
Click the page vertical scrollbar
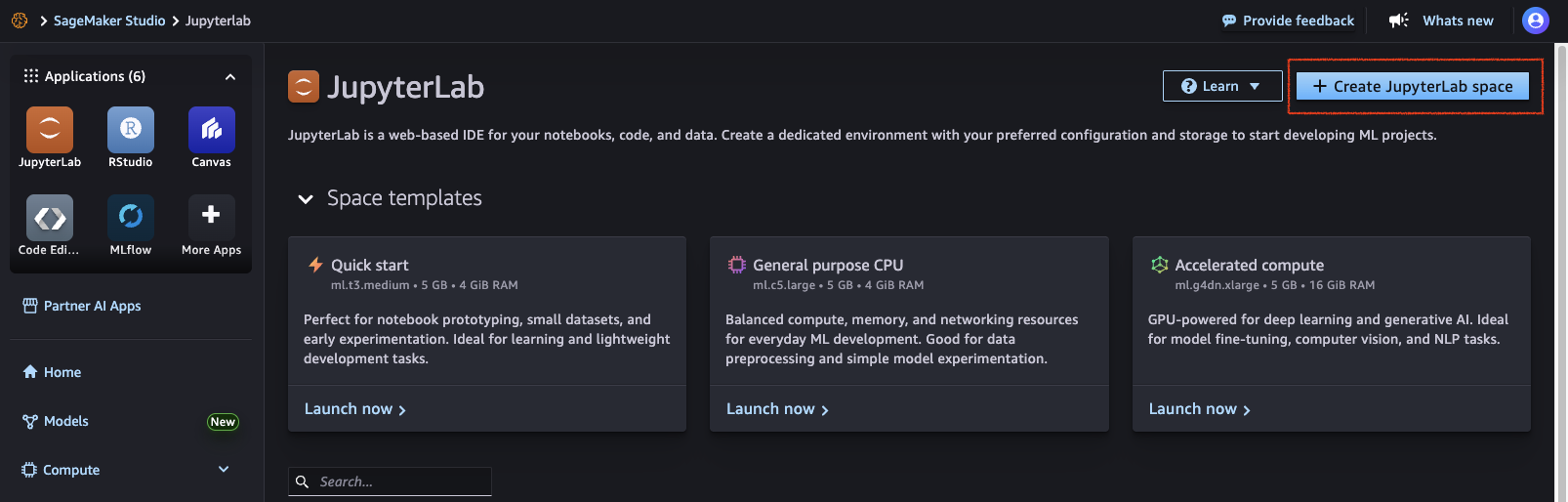1560,272
